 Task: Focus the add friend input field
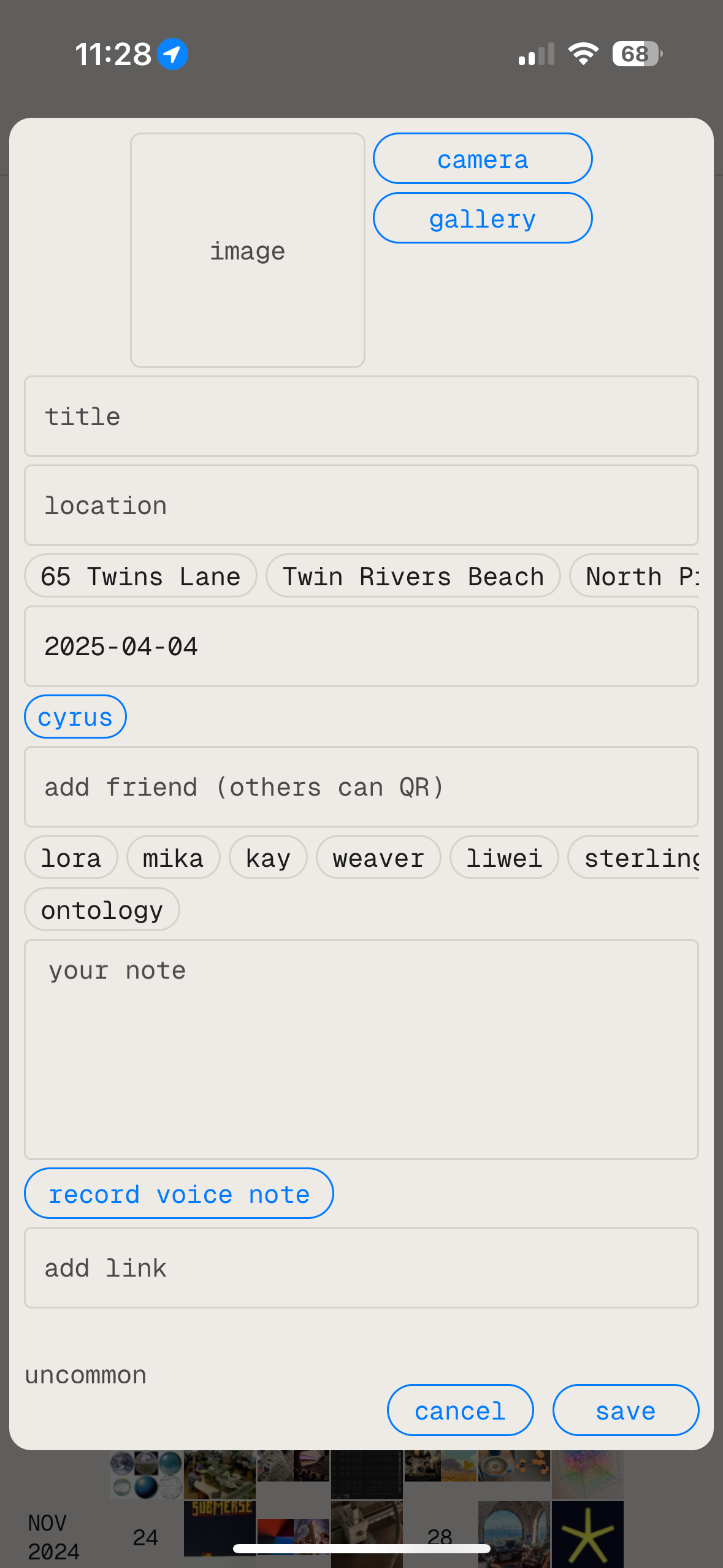(361, 787)
